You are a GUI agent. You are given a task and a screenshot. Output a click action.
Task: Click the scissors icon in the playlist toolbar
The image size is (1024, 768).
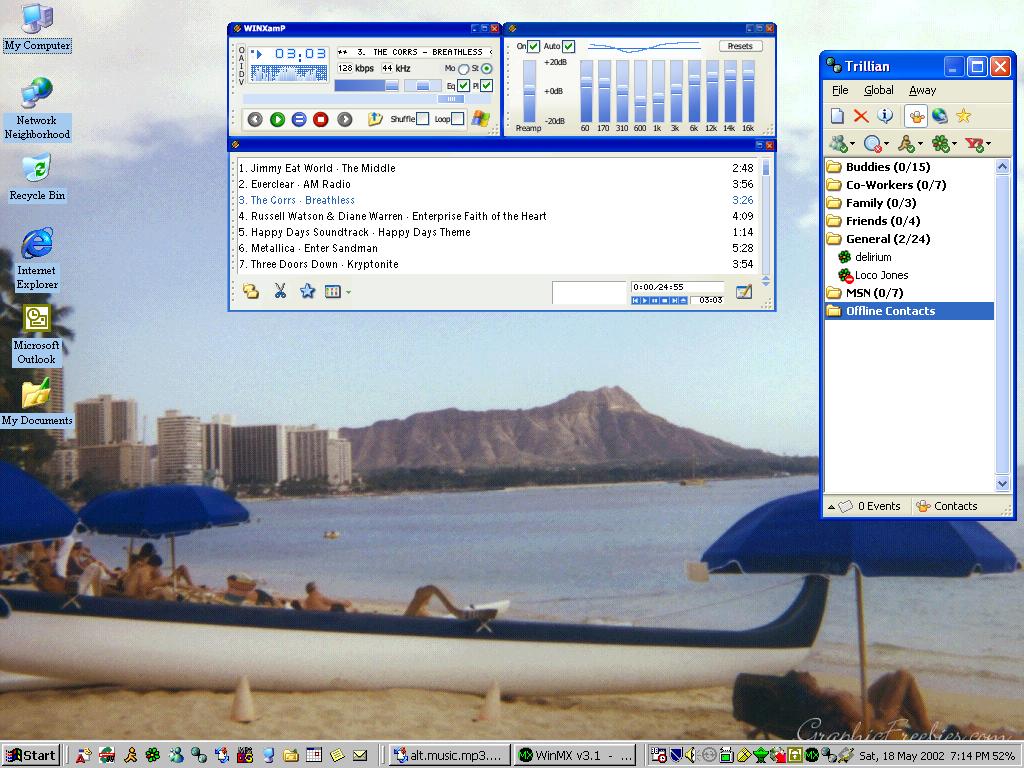(x=280, y=291)
